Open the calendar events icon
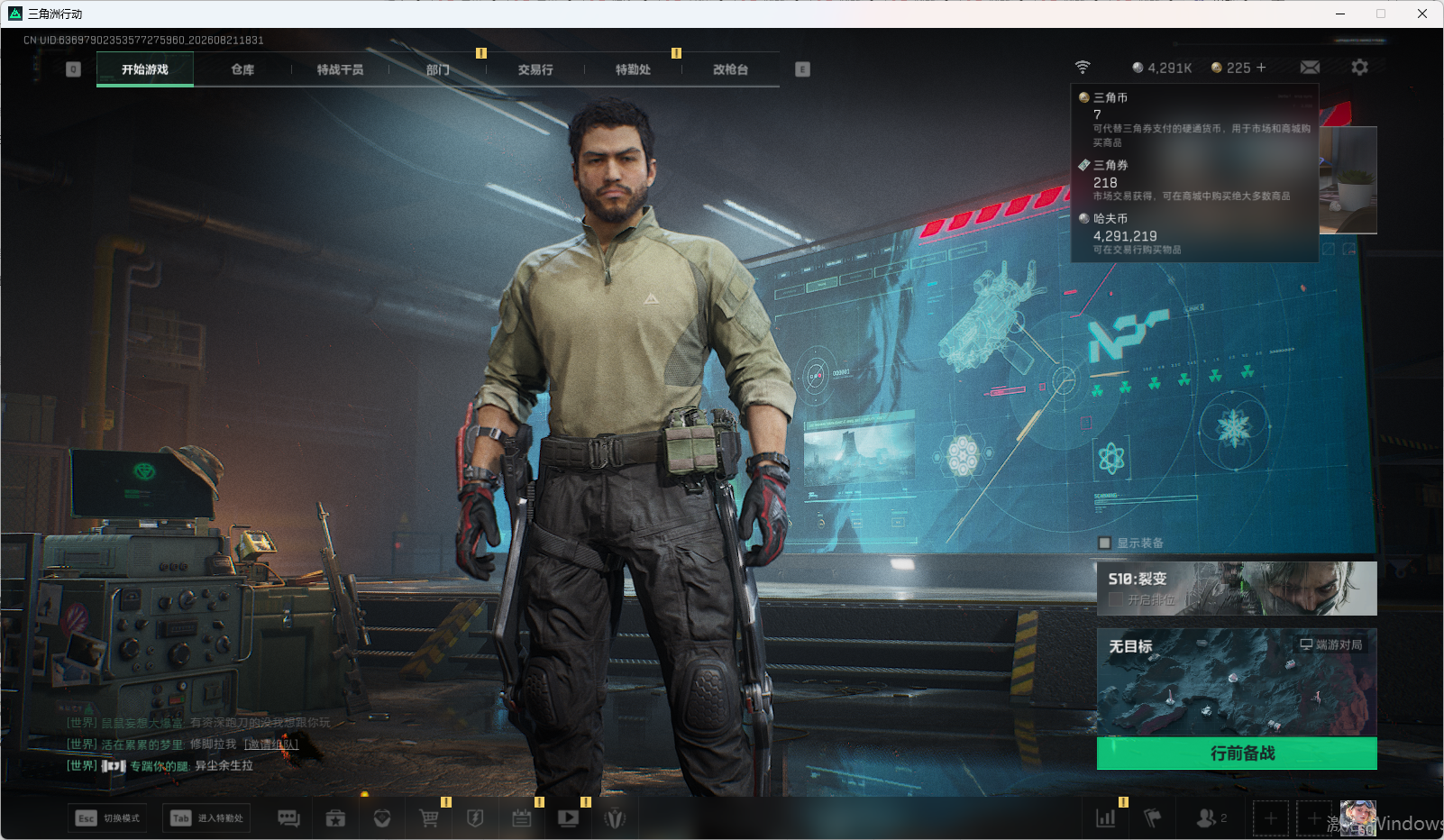This screenshot has height=840, width=1444. tap(522, 818)
